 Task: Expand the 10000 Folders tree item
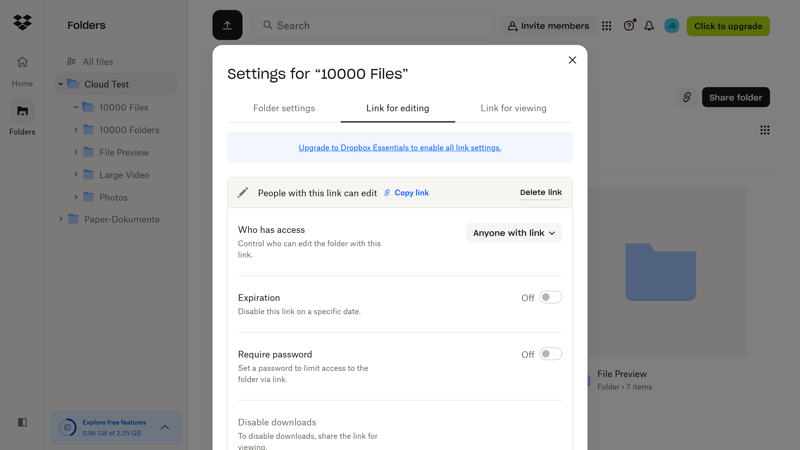coord(76,130)
